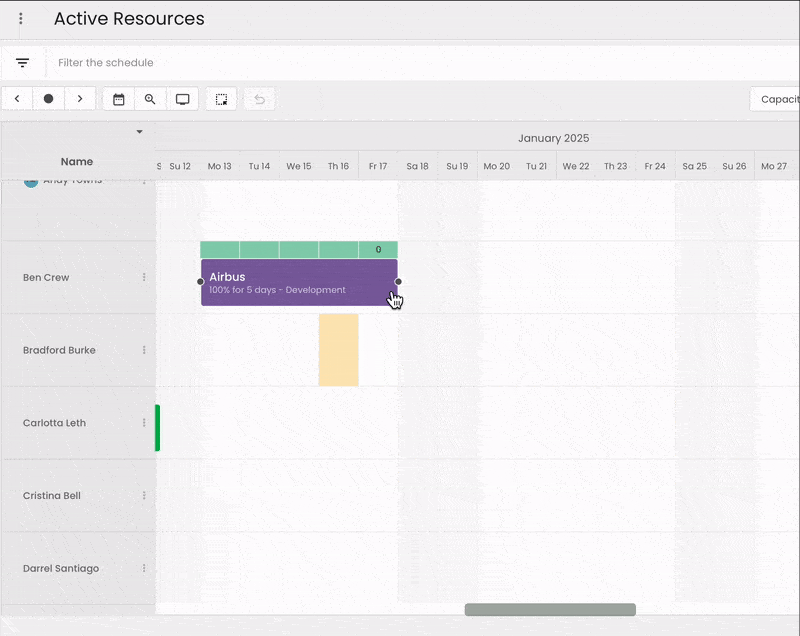Click the Th 16 day header
The image size is (800, 636).
(338, 166)
